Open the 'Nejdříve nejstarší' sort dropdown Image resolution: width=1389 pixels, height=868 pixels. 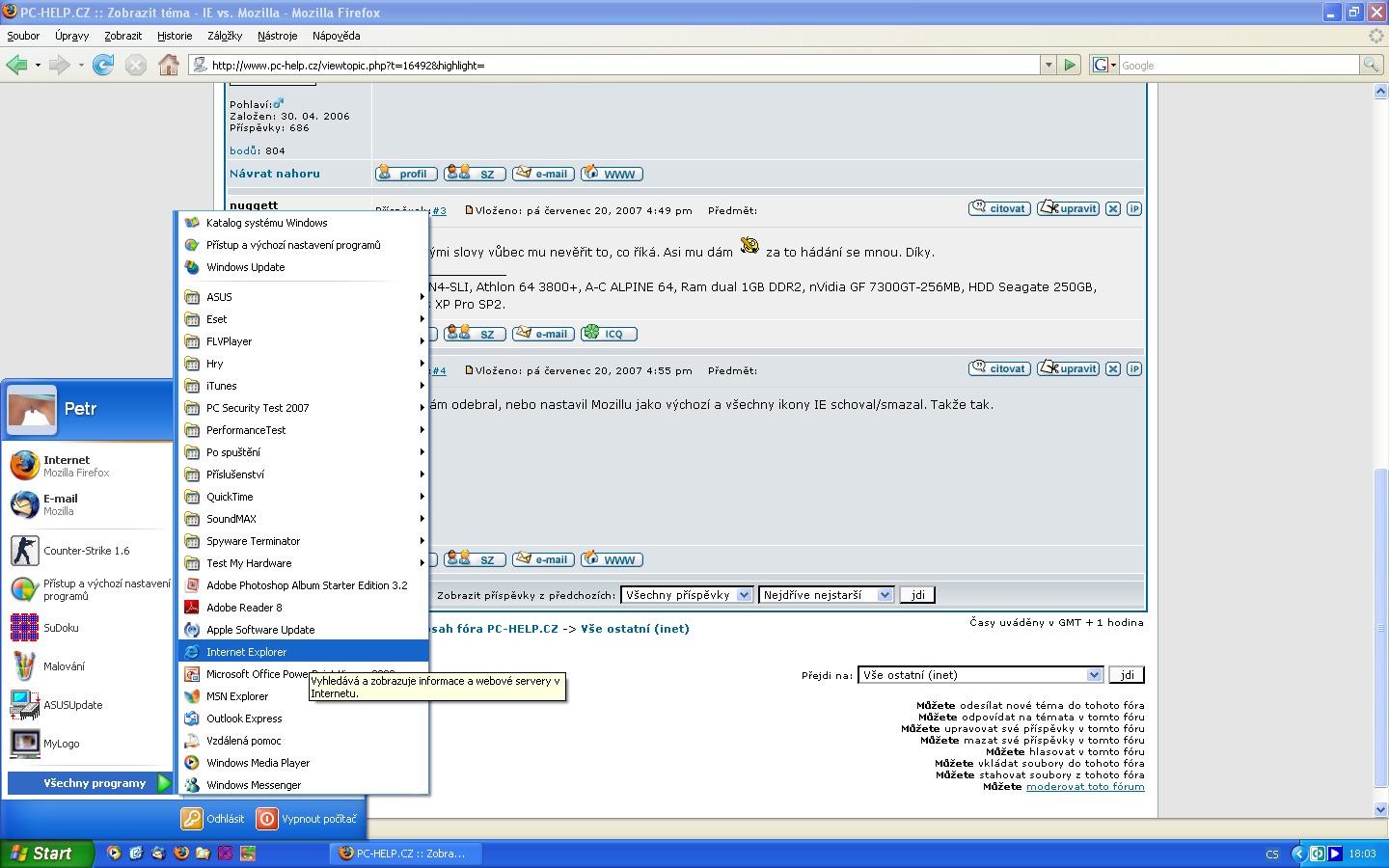[826, 595]
